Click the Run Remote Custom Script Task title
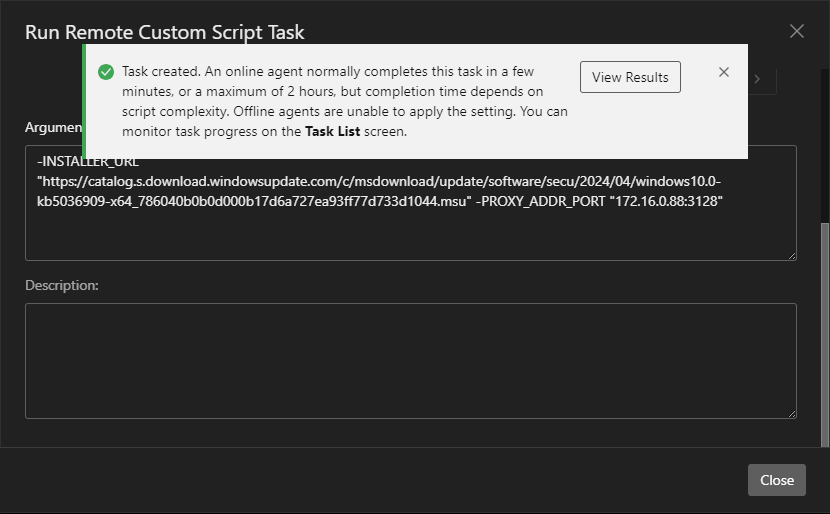 165,32
